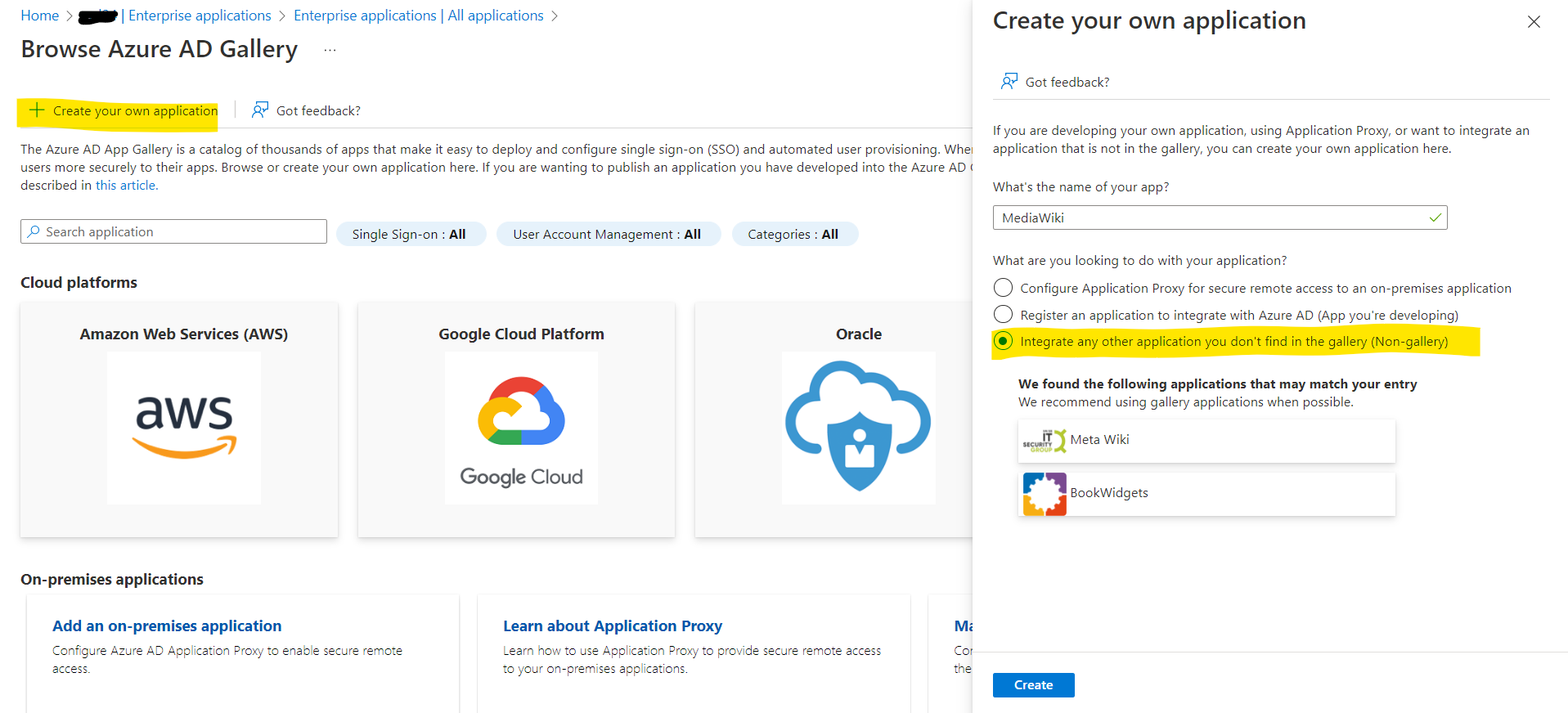This screenshot has height=713, width=1568.
Task: Click Create your own application
Action: click(124, 110)
